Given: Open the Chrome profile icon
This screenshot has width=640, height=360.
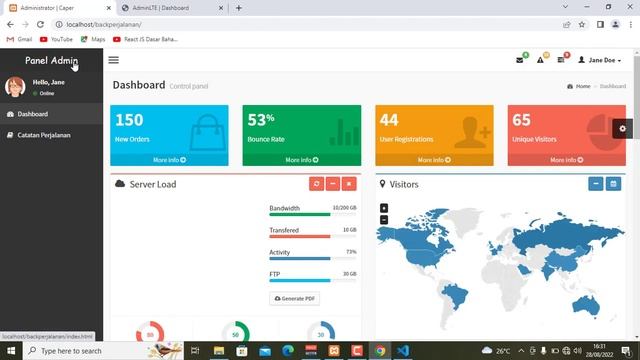Looking at the screenshot, I should coord(615,24).
